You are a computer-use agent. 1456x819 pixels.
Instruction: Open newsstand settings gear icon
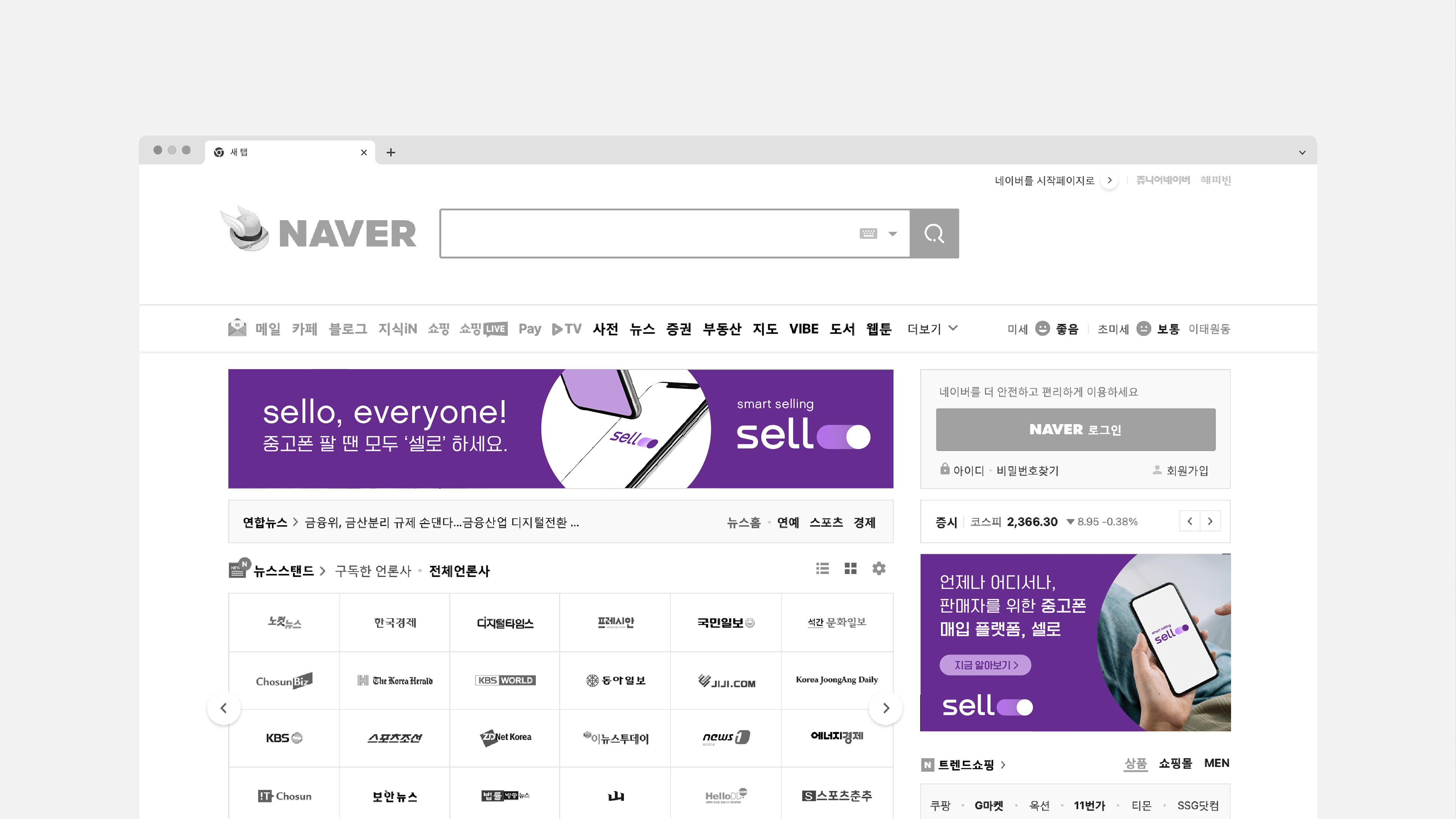click(x=879, y=568)
